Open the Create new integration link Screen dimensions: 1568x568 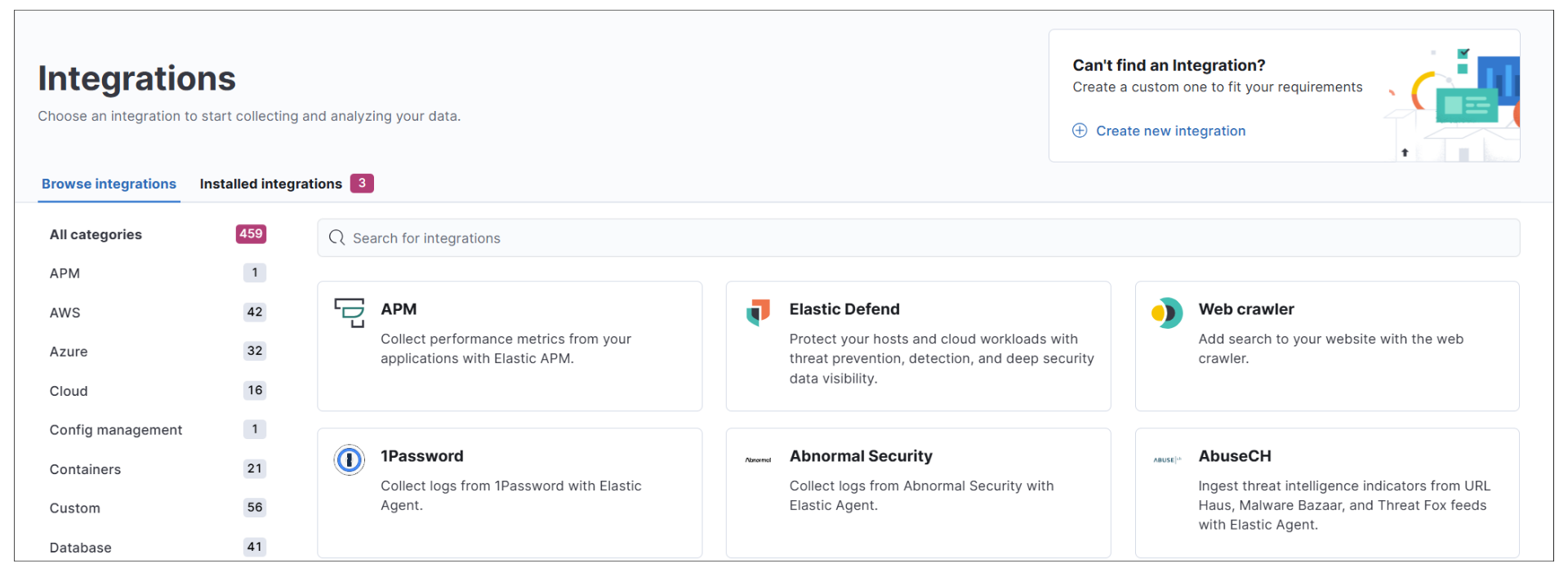point(1170,131)
